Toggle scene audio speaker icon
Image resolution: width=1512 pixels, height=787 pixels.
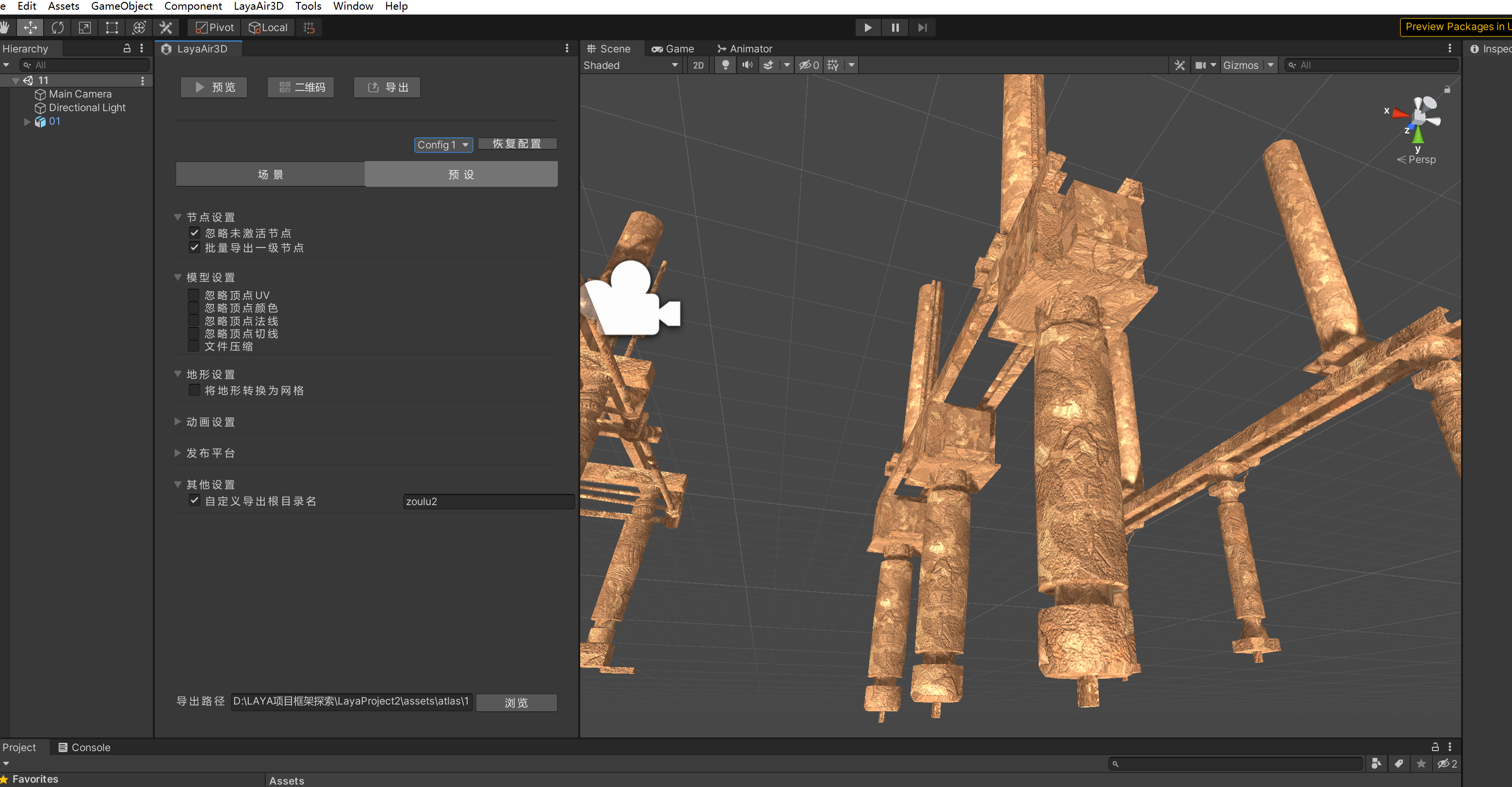coord(747,65)
